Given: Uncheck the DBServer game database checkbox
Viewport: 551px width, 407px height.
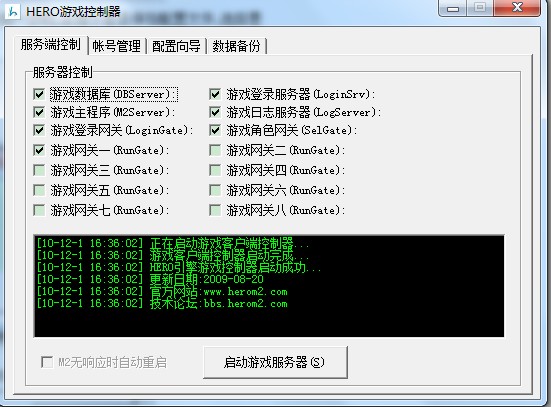Looking at the screenshot, I should coord(39,94).
